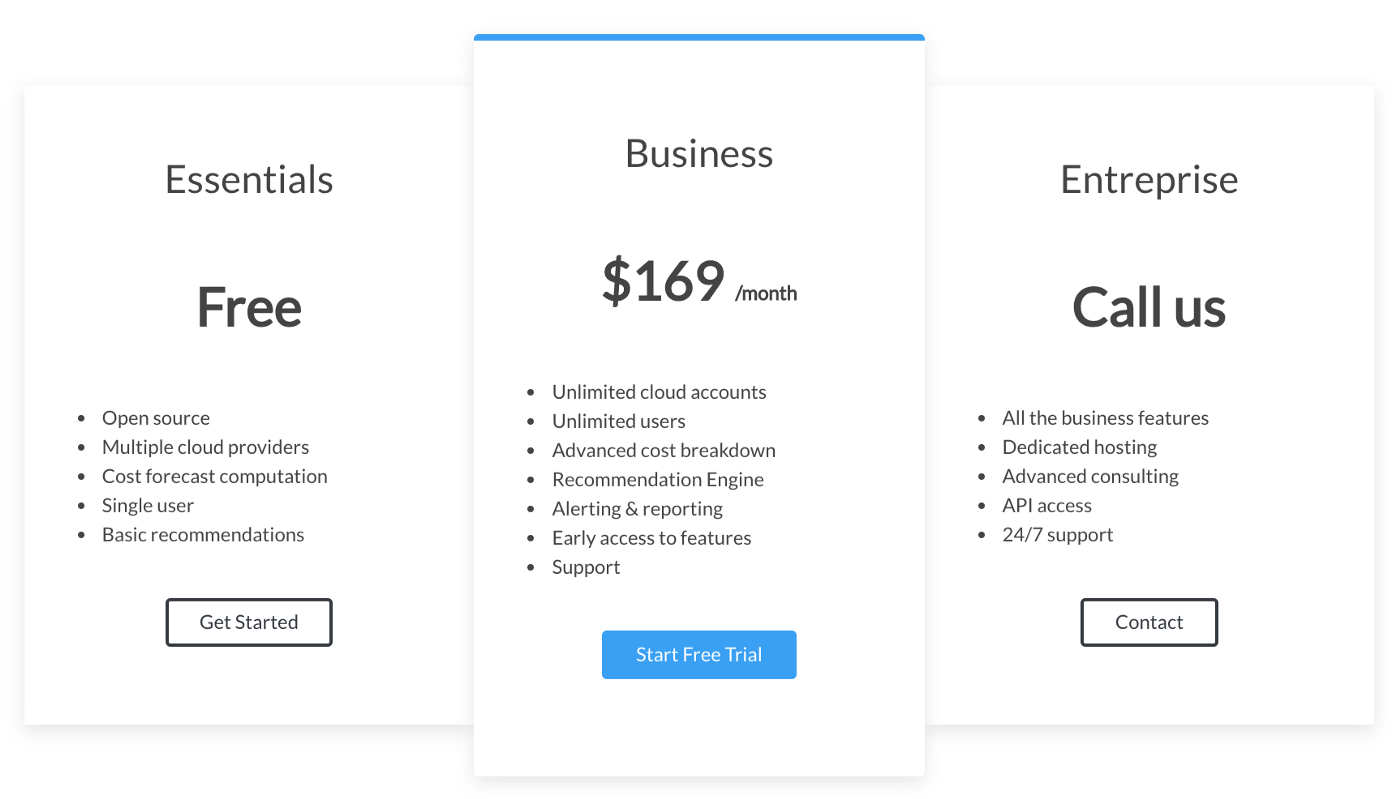Select the Entreprise plan heading
The width and height of the screenshot is (1400, 799).
(1149, 180)
